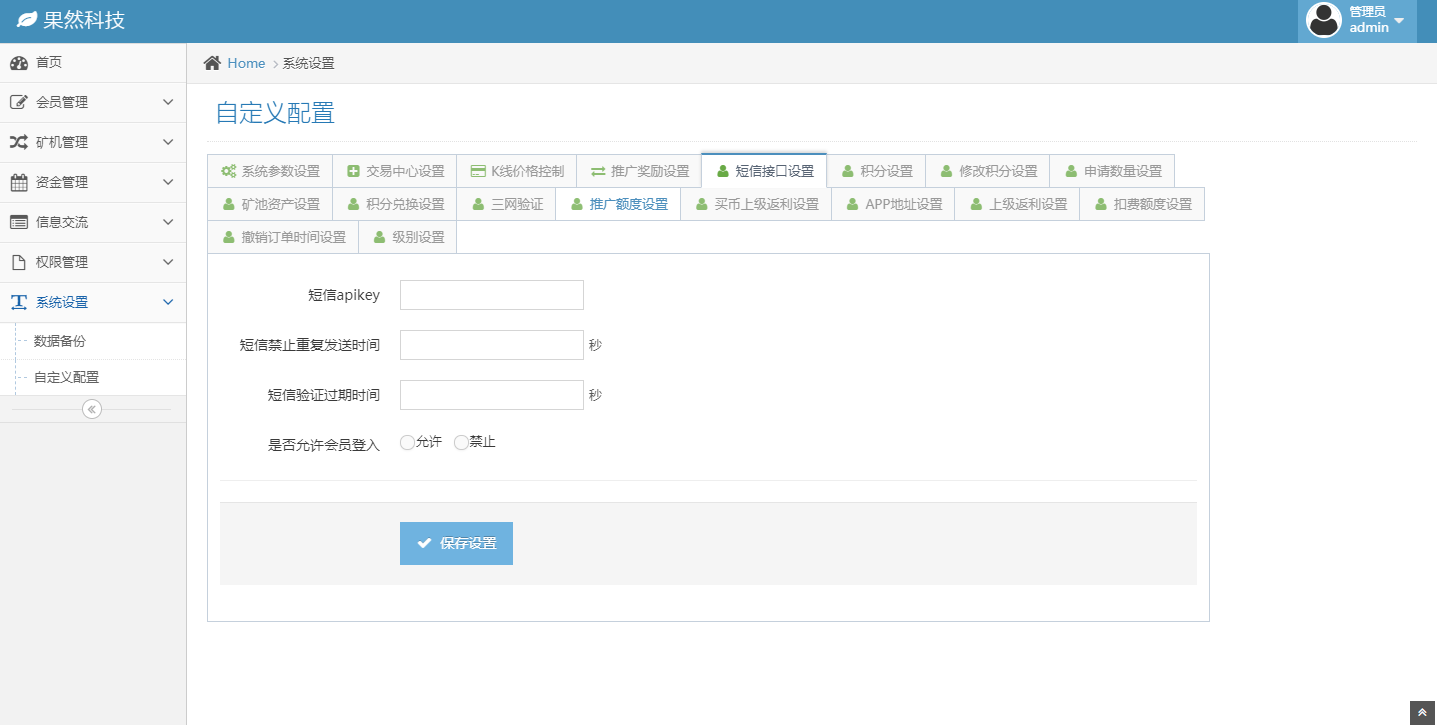Collapse sidebar with double-chevron icon
Viewport: 1437px width, 725px height.
point(92,409)
